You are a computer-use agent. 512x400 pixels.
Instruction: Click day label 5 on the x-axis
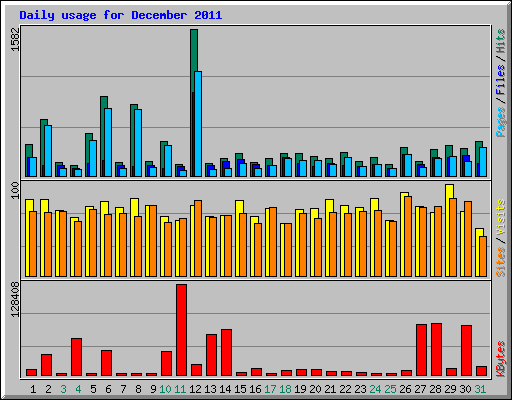point(93,389)
